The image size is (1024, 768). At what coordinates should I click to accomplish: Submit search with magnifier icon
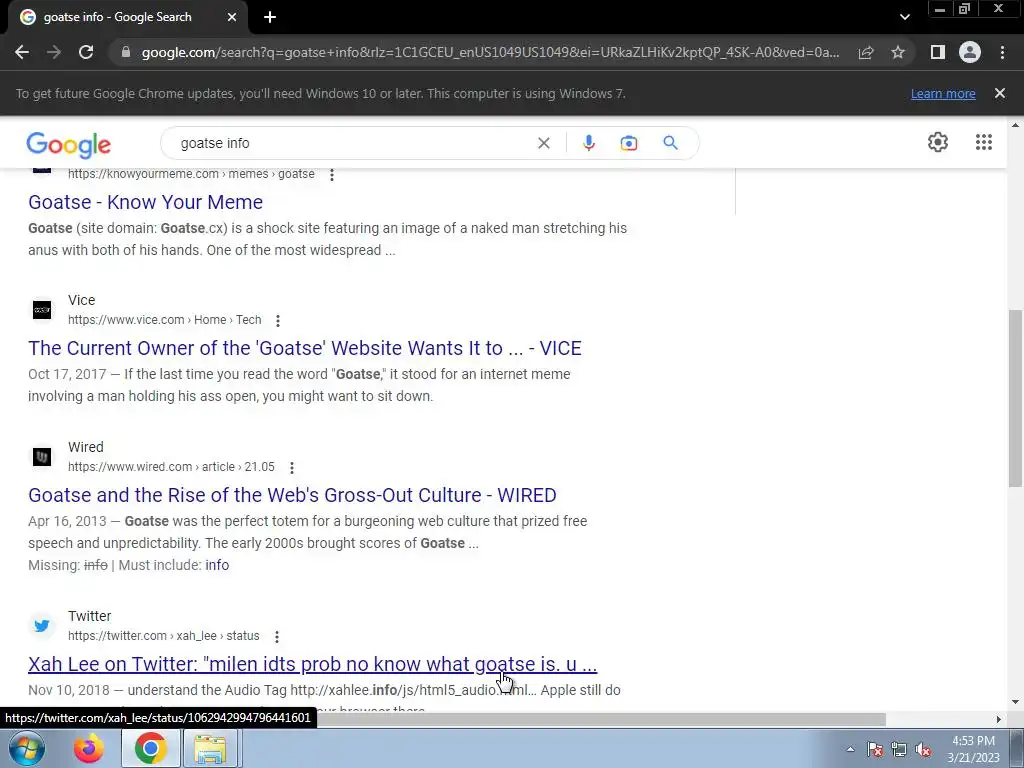671,143
